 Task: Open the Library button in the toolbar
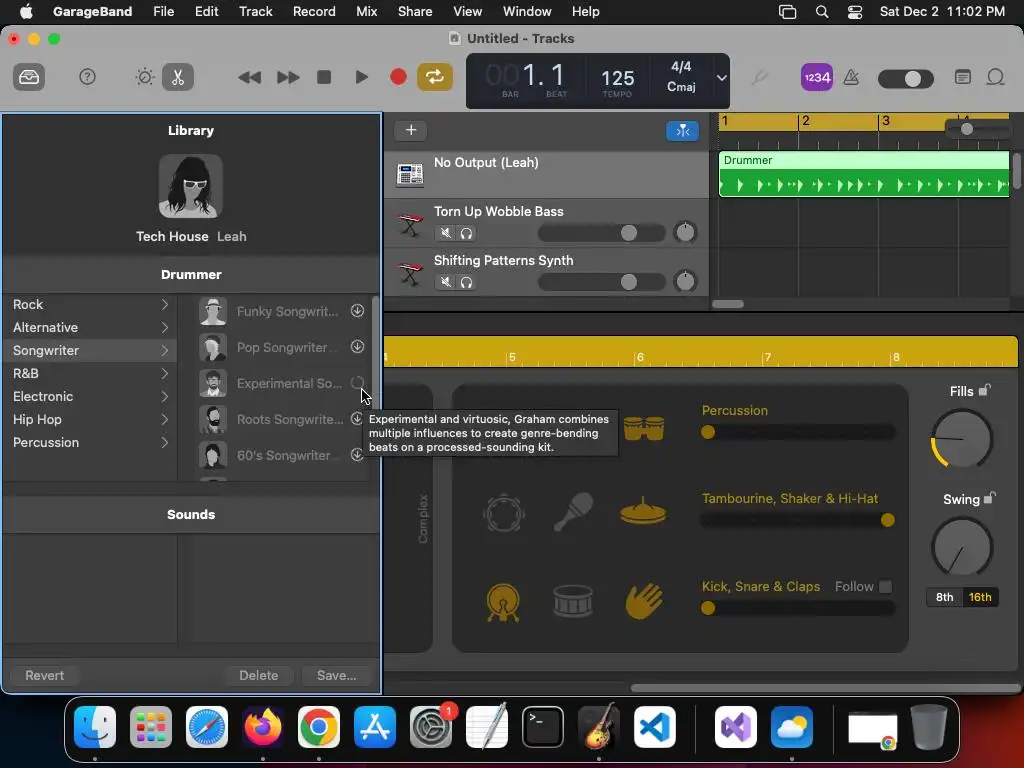pos(29,77)
